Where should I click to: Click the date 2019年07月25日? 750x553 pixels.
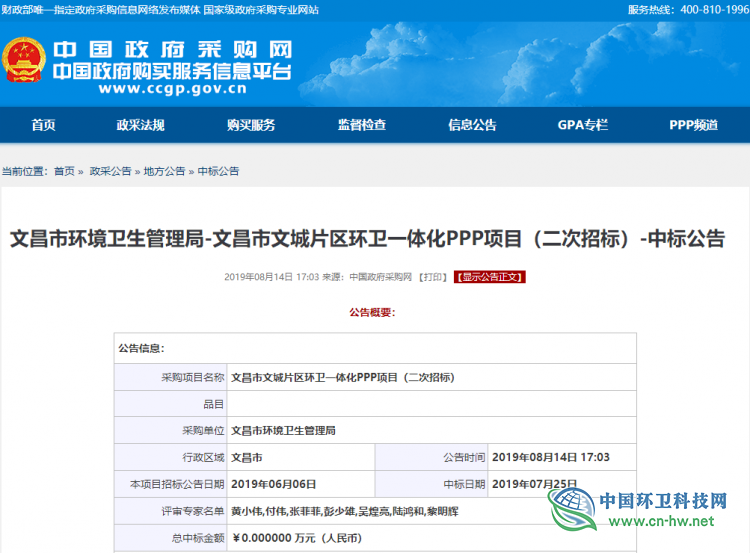534,484
